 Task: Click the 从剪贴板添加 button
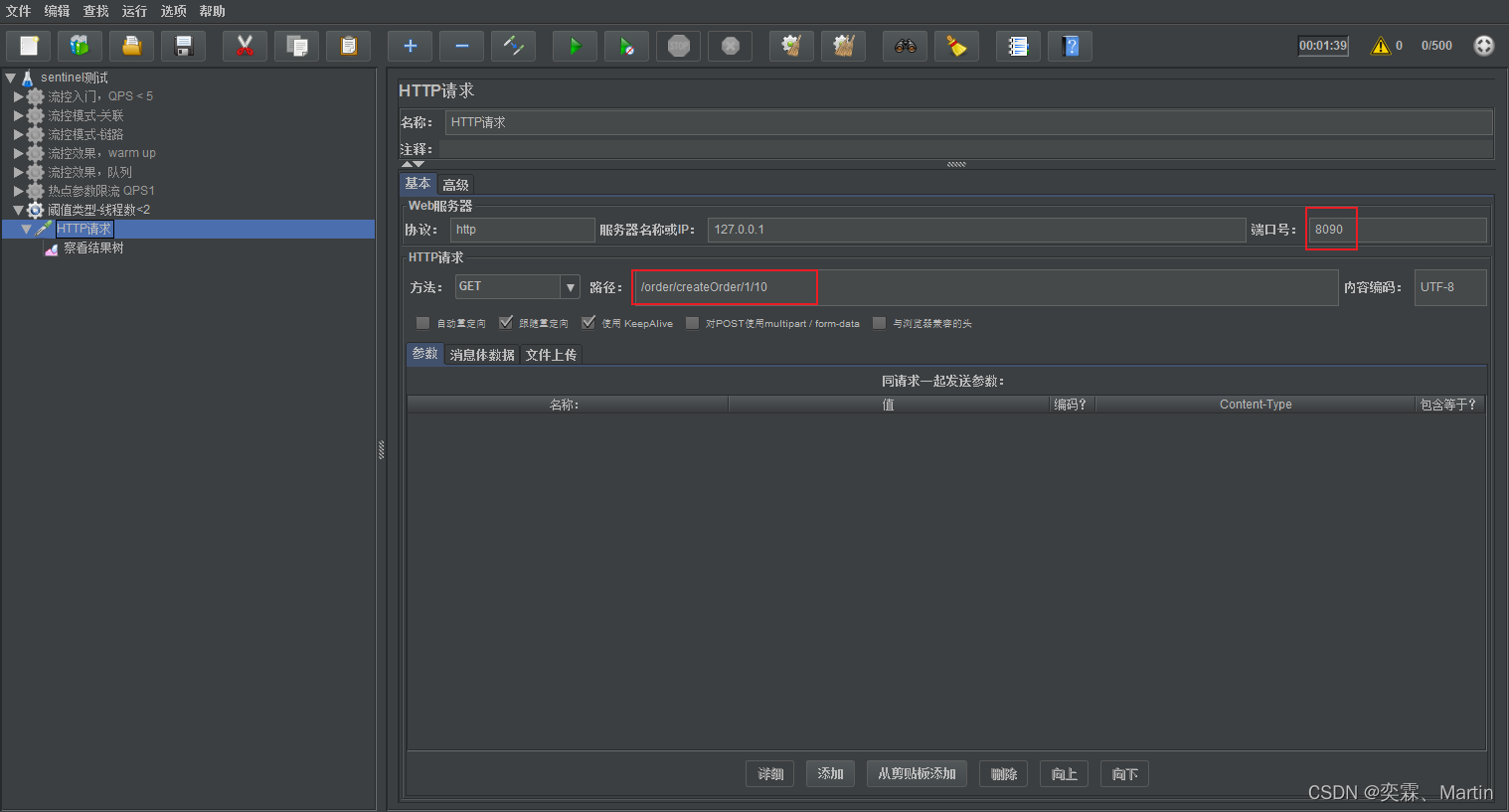917,774
